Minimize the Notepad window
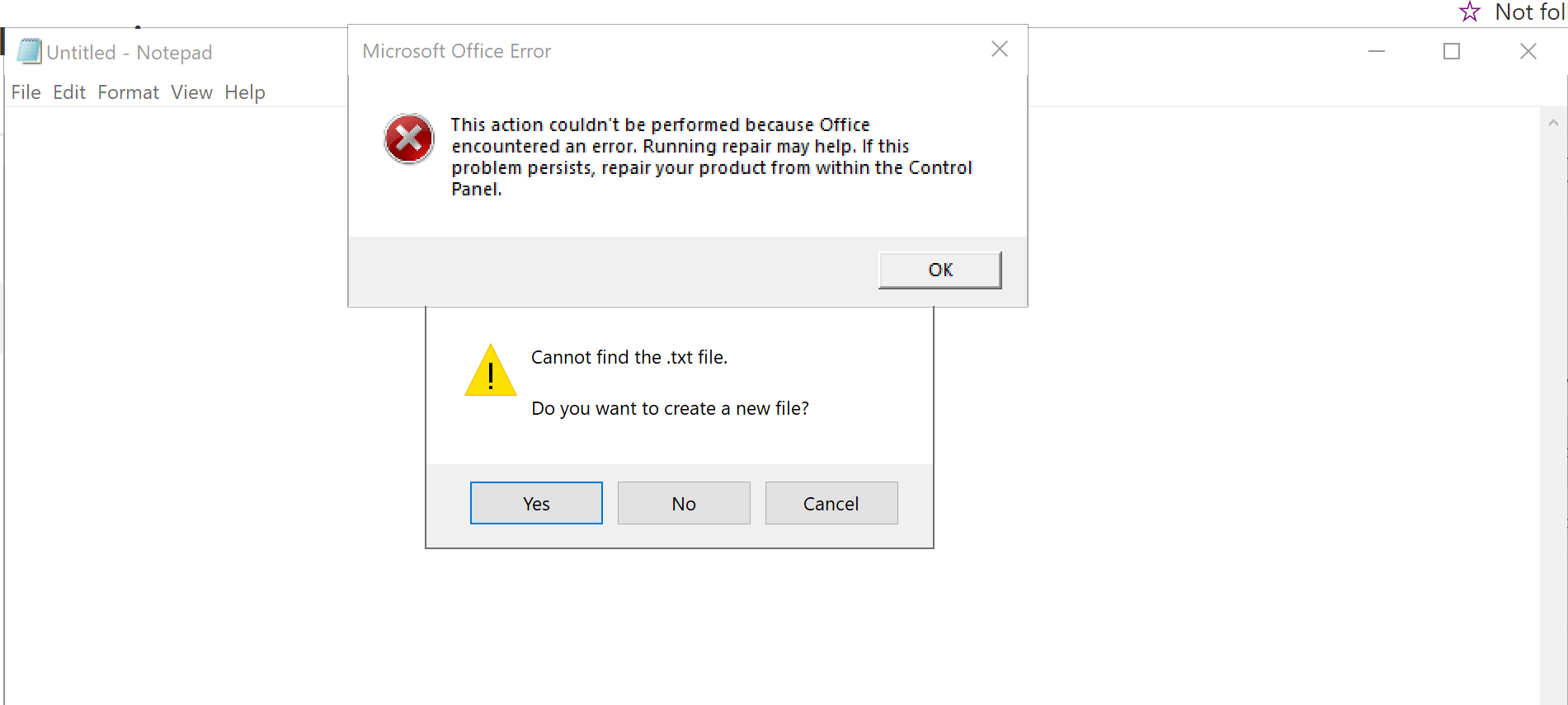This screenshot has height=705, width=1568. click(x=1376, y=51)
